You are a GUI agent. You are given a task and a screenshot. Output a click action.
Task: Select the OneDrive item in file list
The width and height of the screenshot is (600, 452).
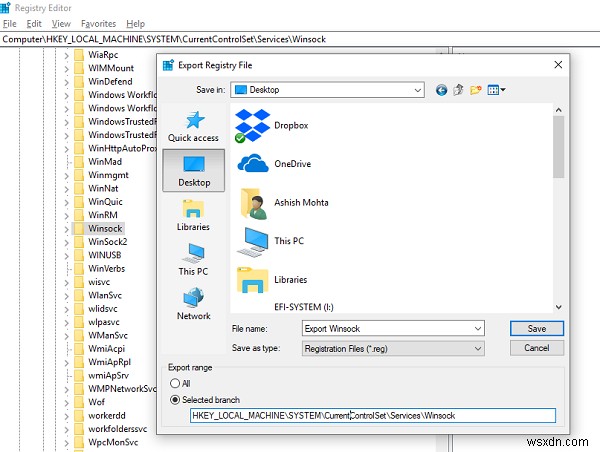click(274, 164)
